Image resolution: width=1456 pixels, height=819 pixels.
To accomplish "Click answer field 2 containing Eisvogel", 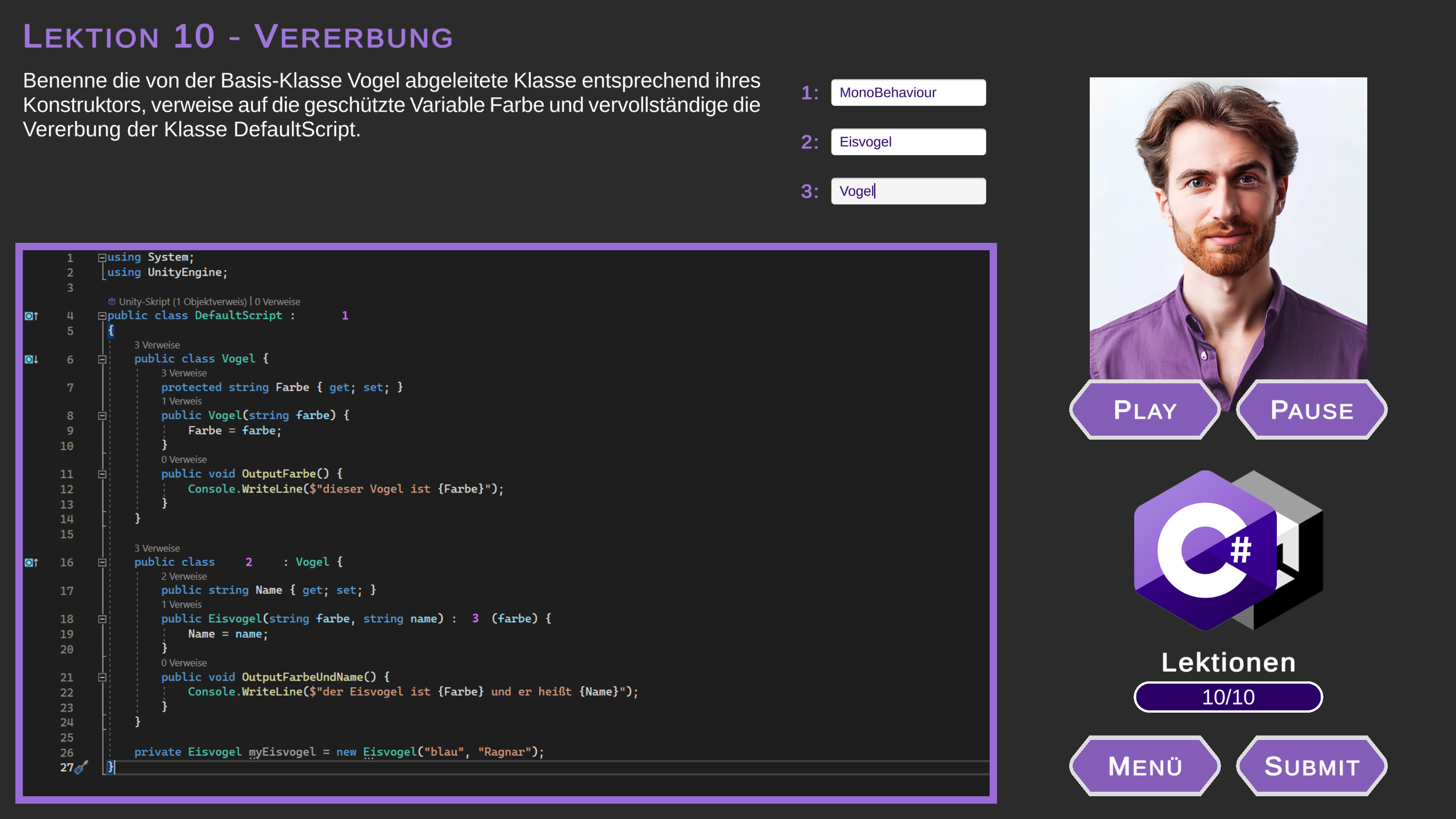I will (x=908, y=142).
